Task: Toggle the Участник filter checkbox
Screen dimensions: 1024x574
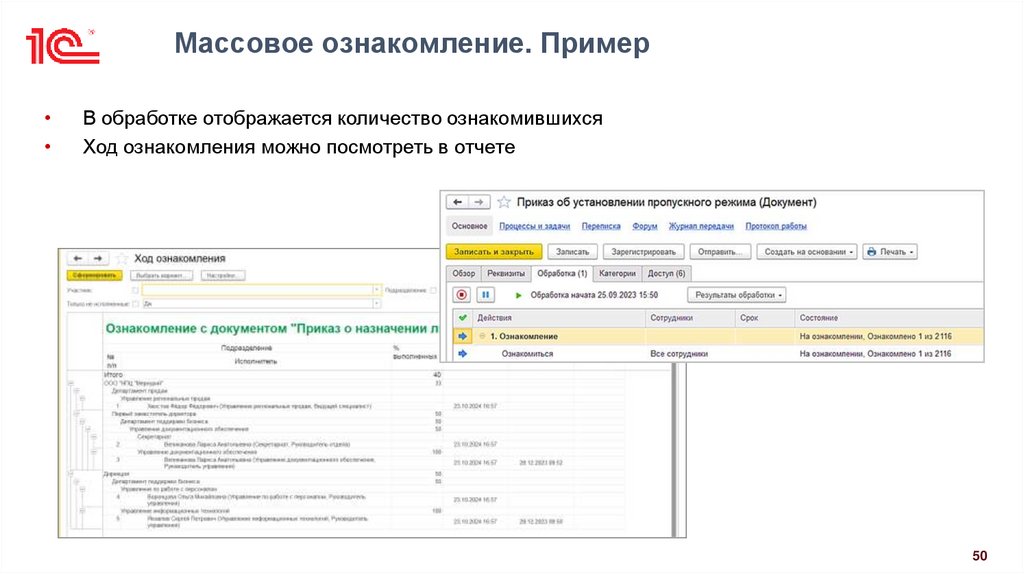Action: (x=136, y=290)
